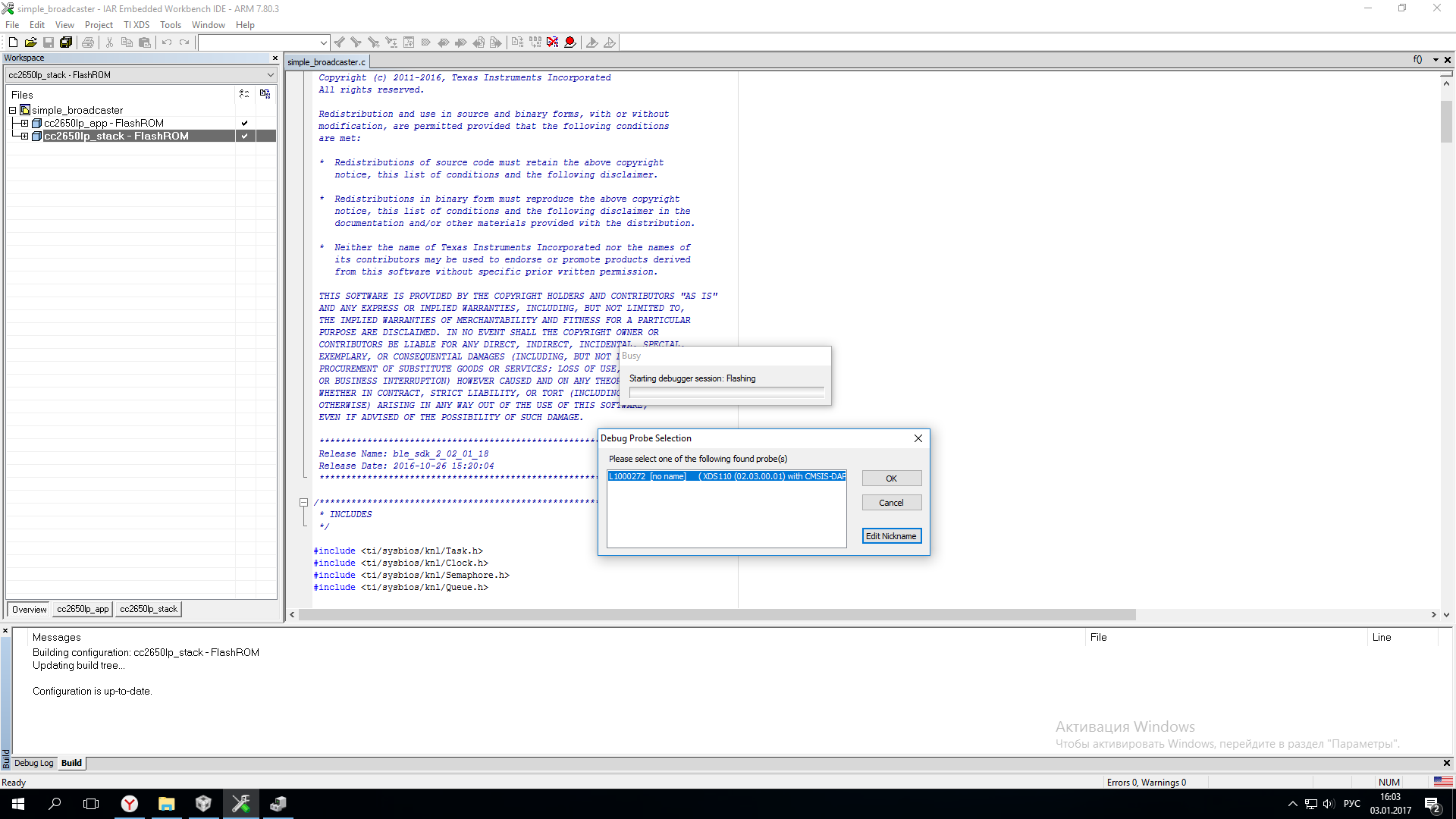The width and height of the screenshot is (1456, 819).
Task: Select the L1000272 XDS110 probe entry
Action: [x=726, y=476]
